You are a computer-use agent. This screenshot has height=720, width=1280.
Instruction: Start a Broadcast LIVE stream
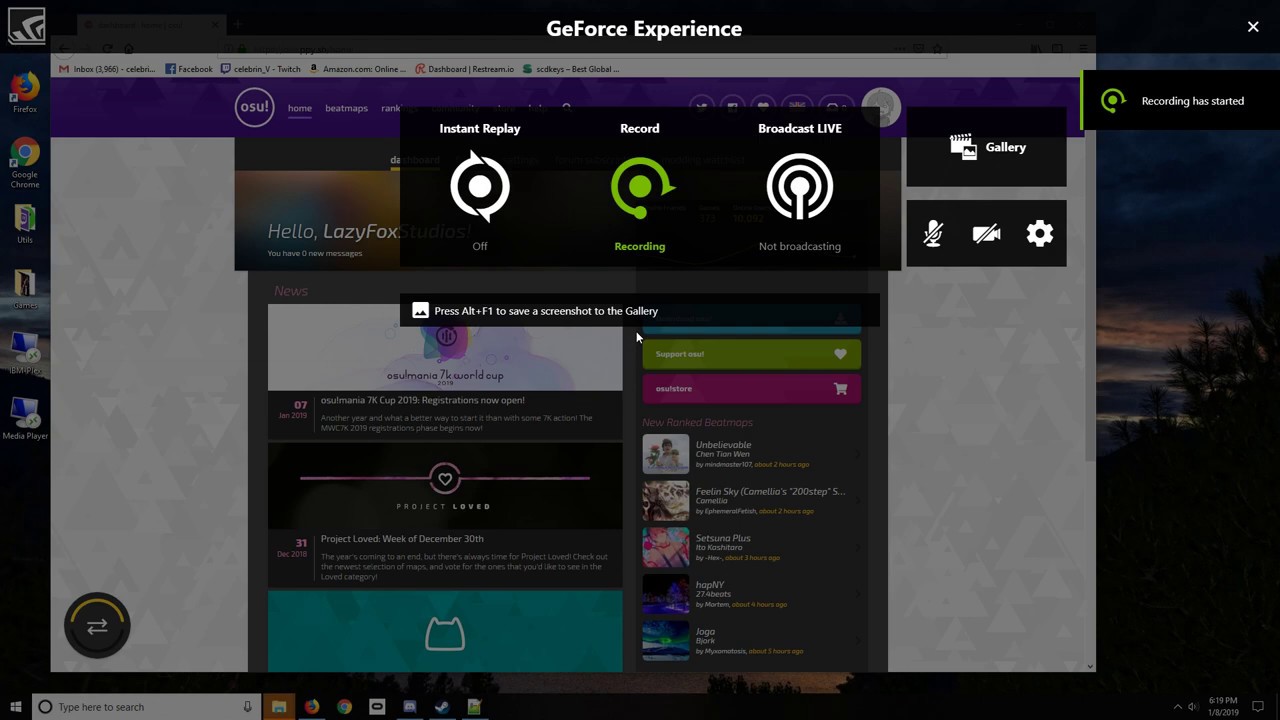tap(800, 187)
